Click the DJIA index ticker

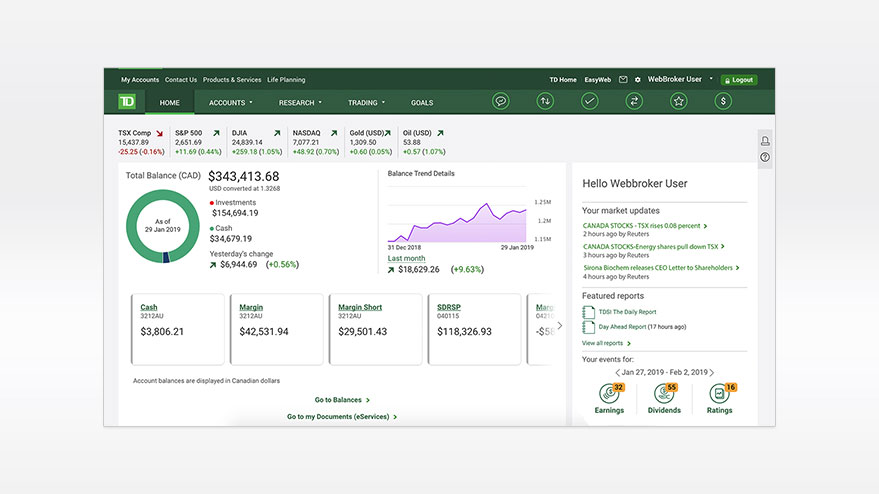(x=257, y=142)
